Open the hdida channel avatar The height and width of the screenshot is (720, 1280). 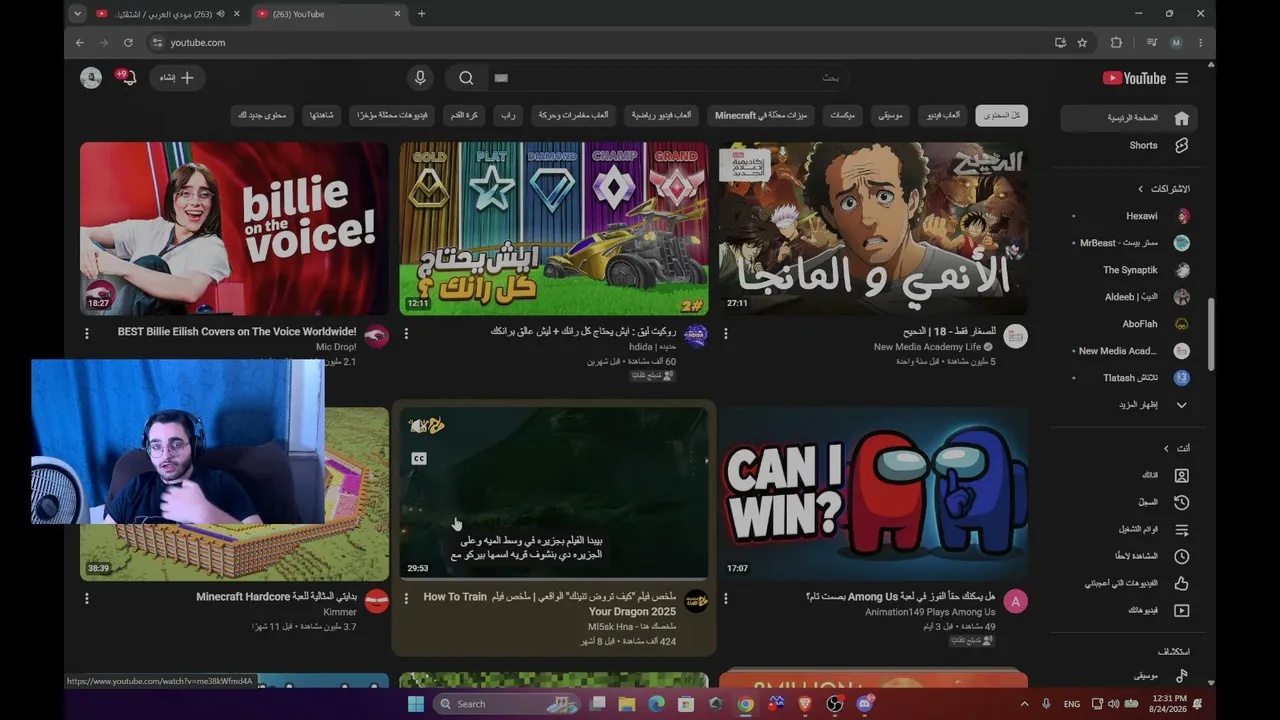tap(696, 336)
